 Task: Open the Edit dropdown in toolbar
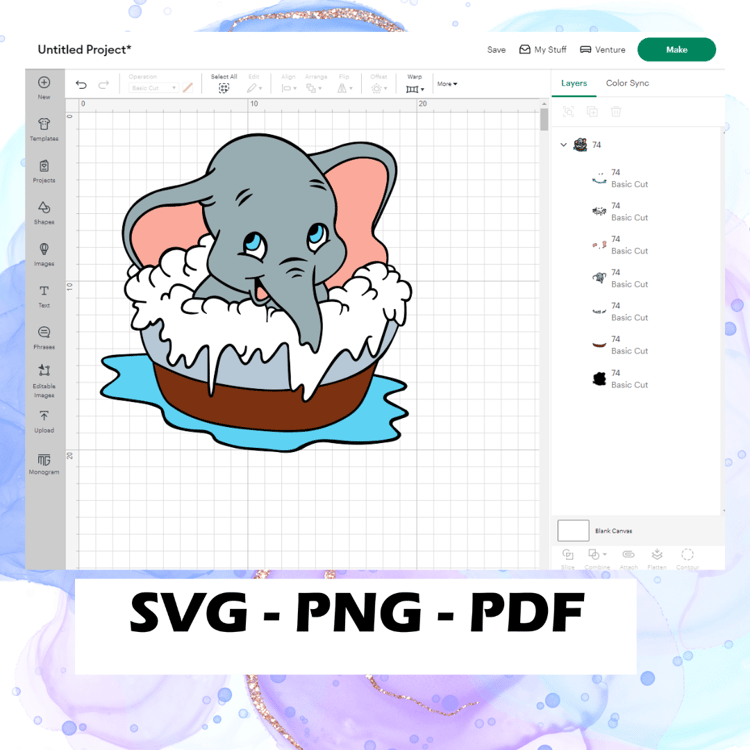tap(254, 88)
